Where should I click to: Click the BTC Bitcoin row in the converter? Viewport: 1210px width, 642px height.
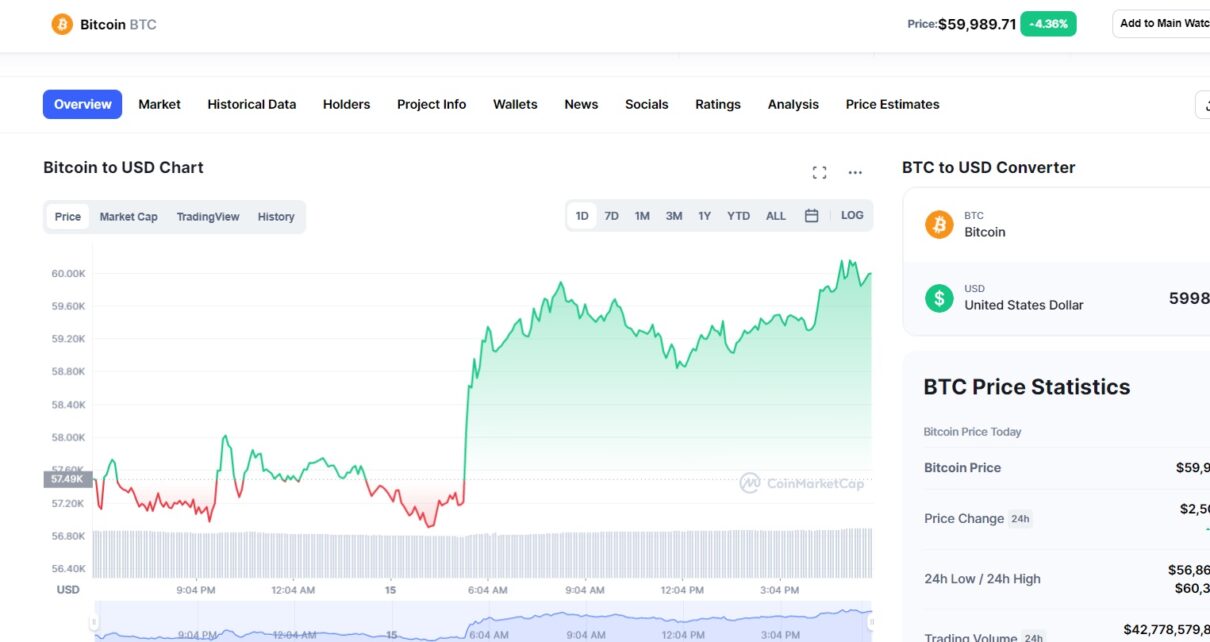click(x=1057, y=225)
